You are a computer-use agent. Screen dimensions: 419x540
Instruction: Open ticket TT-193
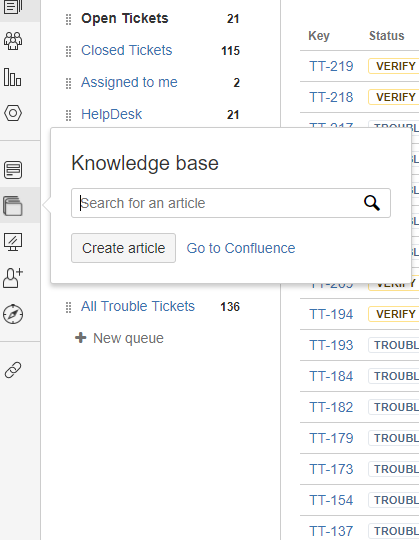coord(331,345)
